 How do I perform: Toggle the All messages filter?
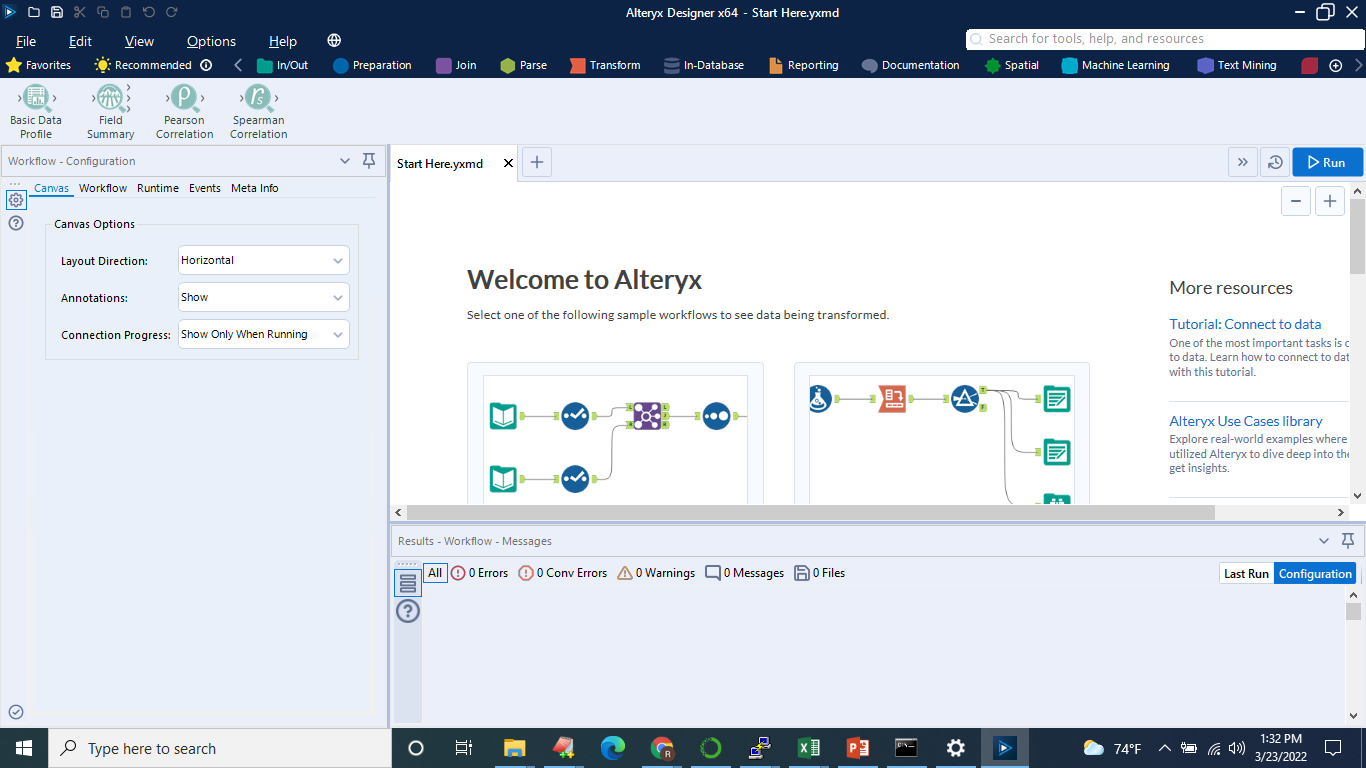click(434, 572)
